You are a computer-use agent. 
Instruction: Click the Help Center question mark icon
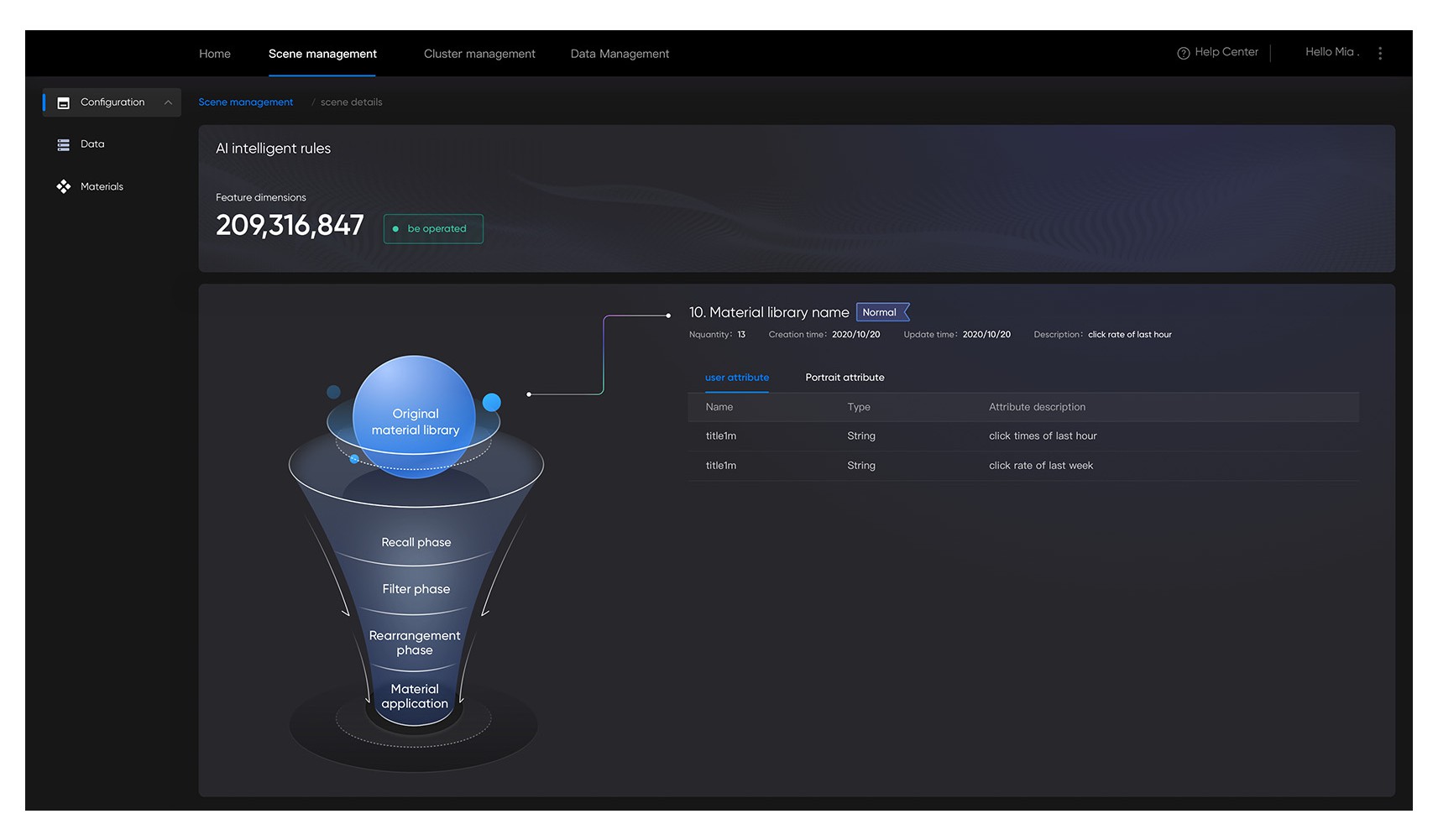tap(1184, 53)
